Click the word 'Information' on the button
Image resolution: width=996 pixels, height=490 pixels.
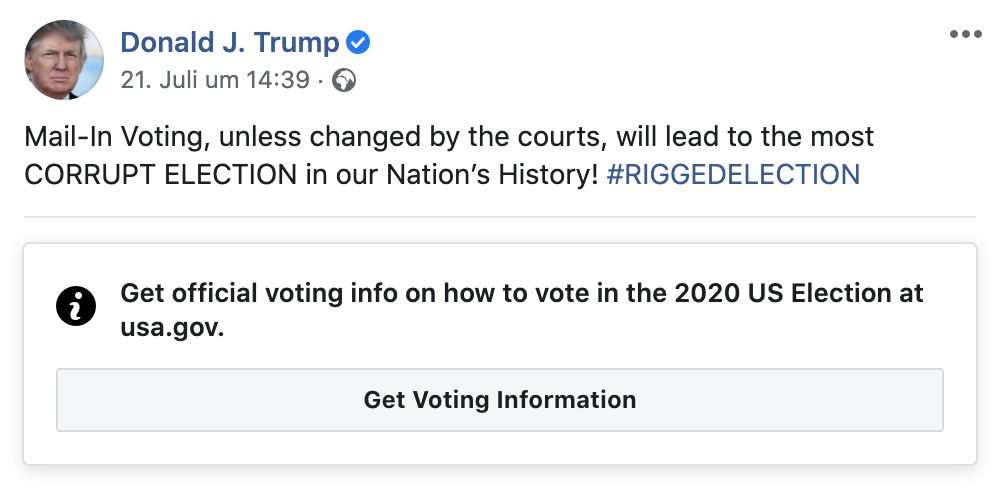tap(566, 400)
